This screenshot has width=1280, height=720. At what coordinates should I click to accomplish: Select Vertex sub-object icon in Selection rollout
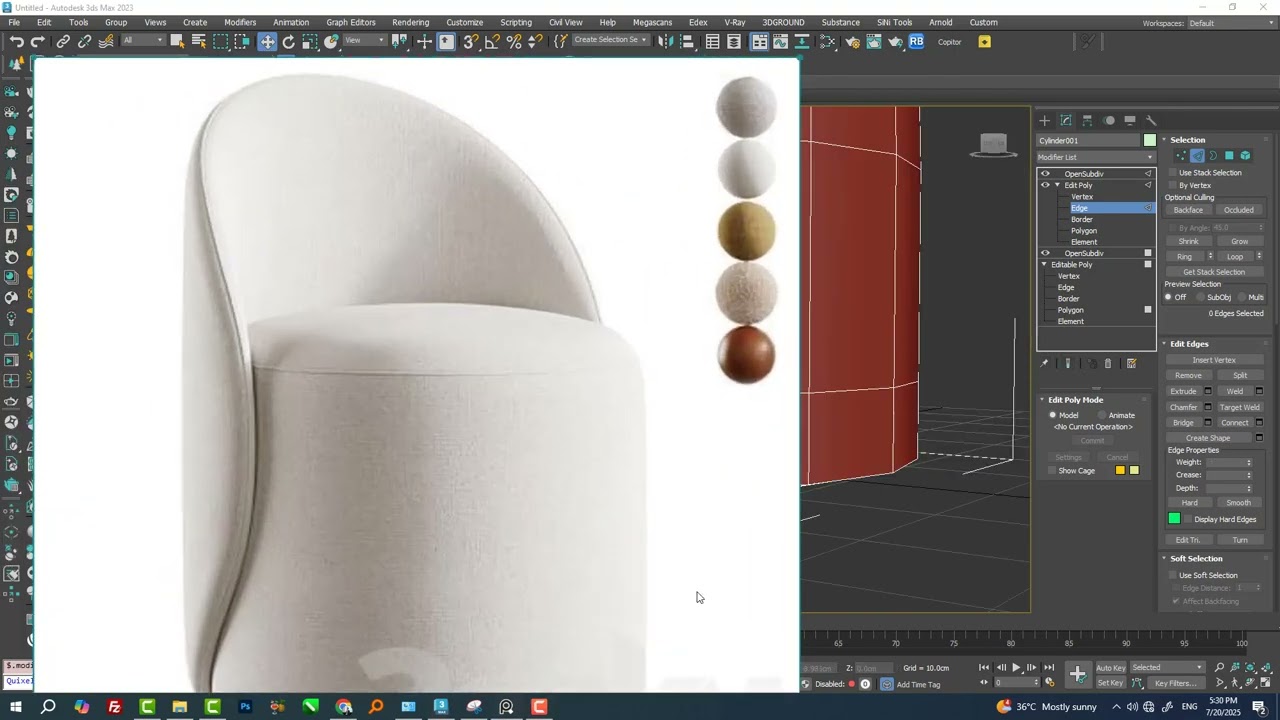pyautogui.click(x=1181, y=156)
